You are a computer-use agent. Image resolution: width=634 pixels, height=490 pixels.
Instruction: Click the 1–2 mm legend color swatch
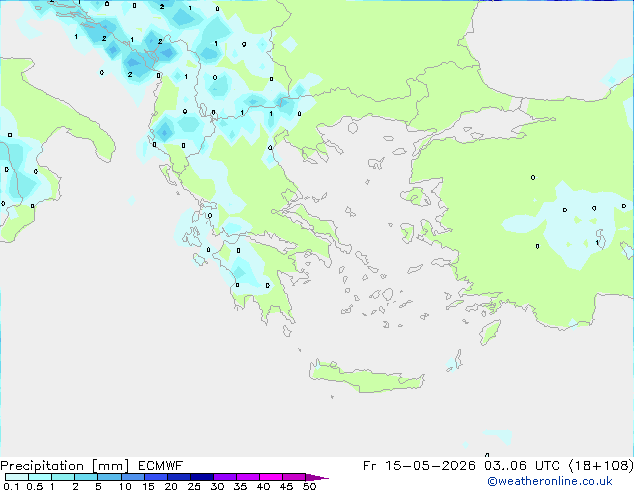pyautogui.click(x=63, y=477)
